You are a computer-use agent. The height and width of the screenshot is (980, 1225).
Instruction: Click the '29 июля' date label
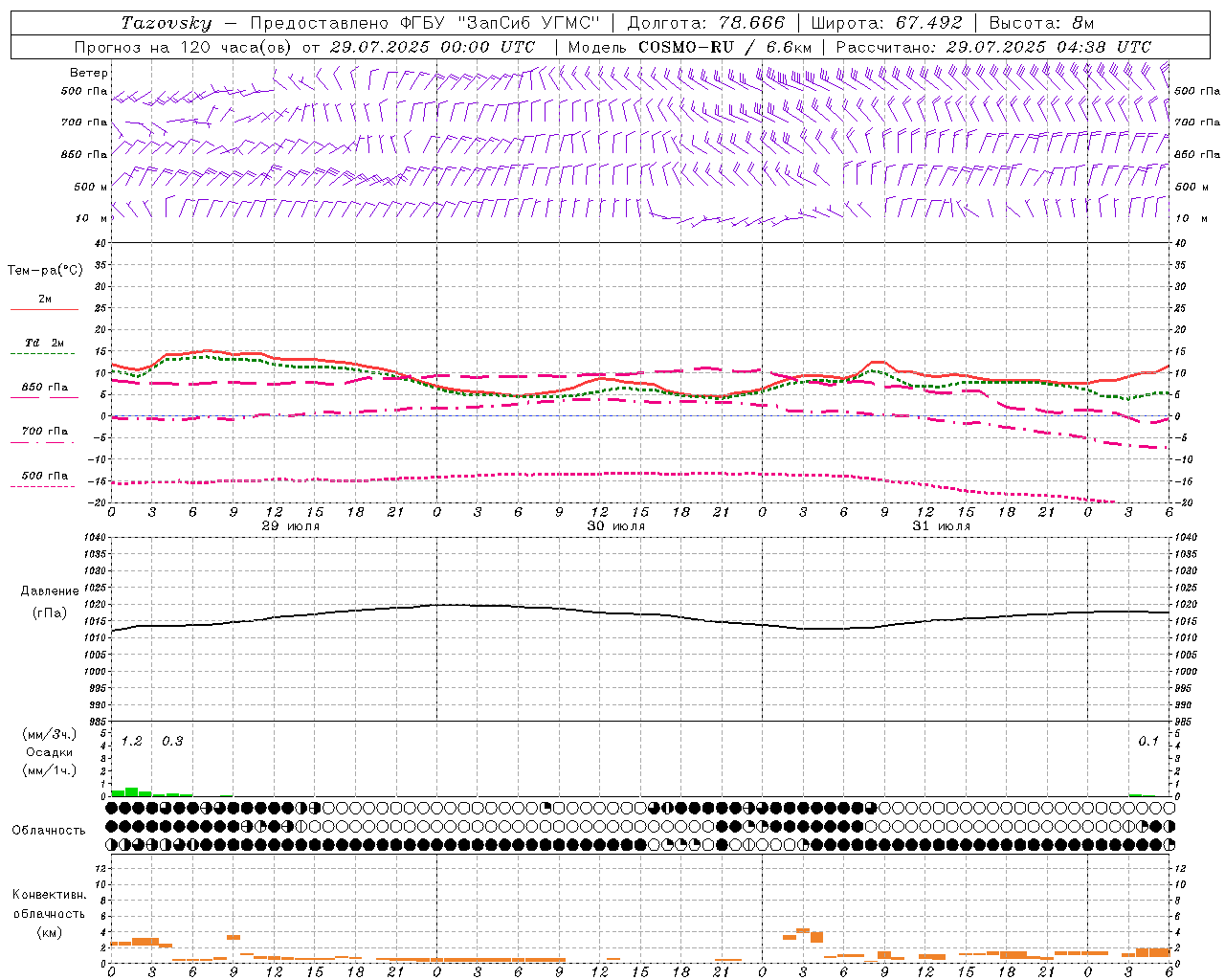pos(291,526)
